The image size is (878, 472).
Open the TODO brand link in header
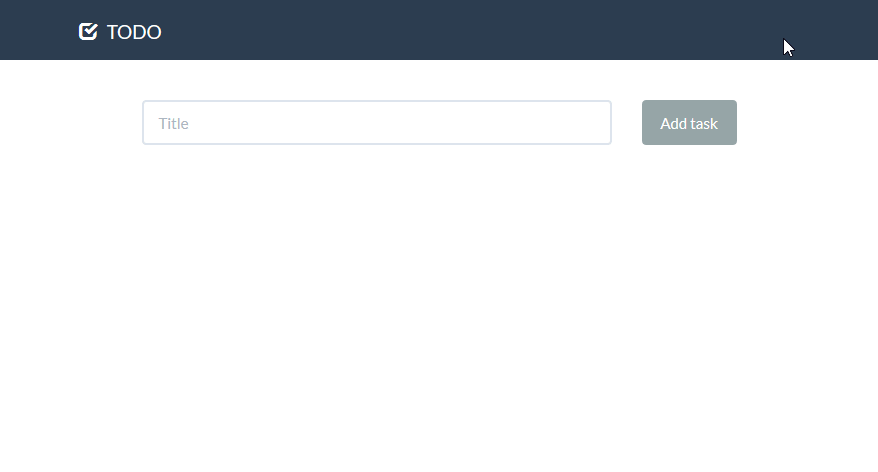[120, 31]
